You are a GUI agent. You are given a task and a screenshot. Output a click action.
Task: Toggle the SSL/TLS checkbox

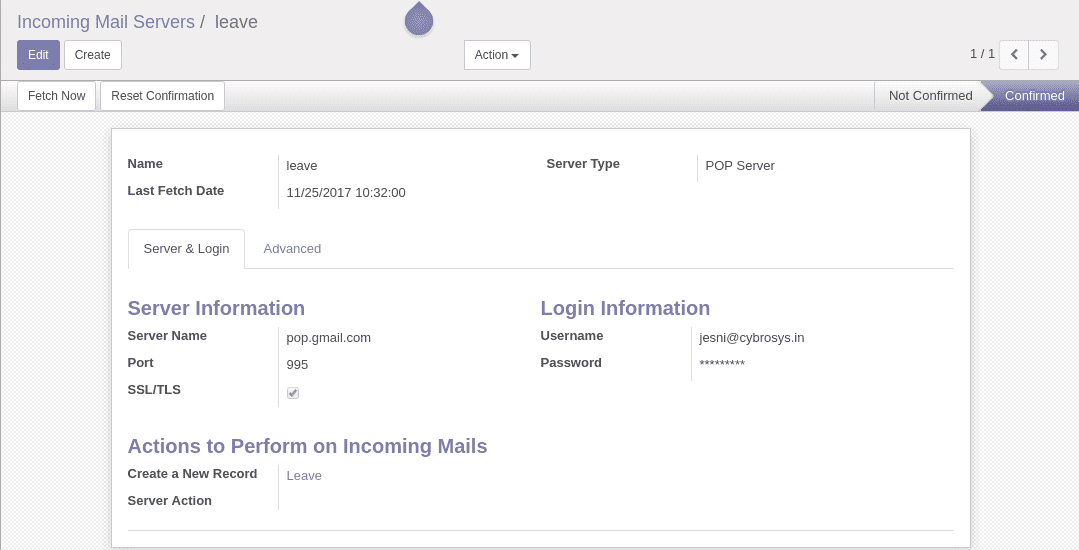point(293,393)
